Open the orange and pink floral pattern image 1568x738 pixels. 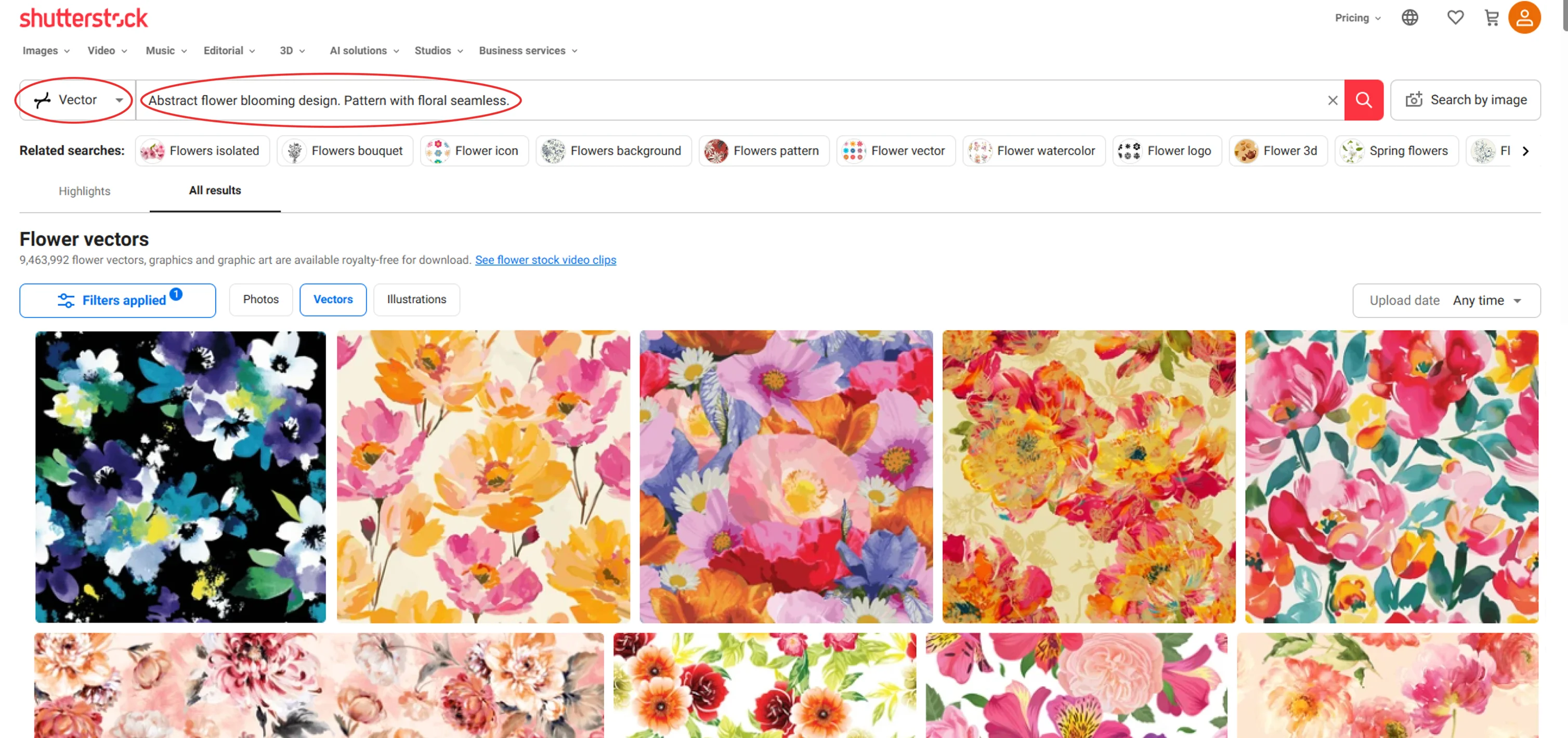484,477
